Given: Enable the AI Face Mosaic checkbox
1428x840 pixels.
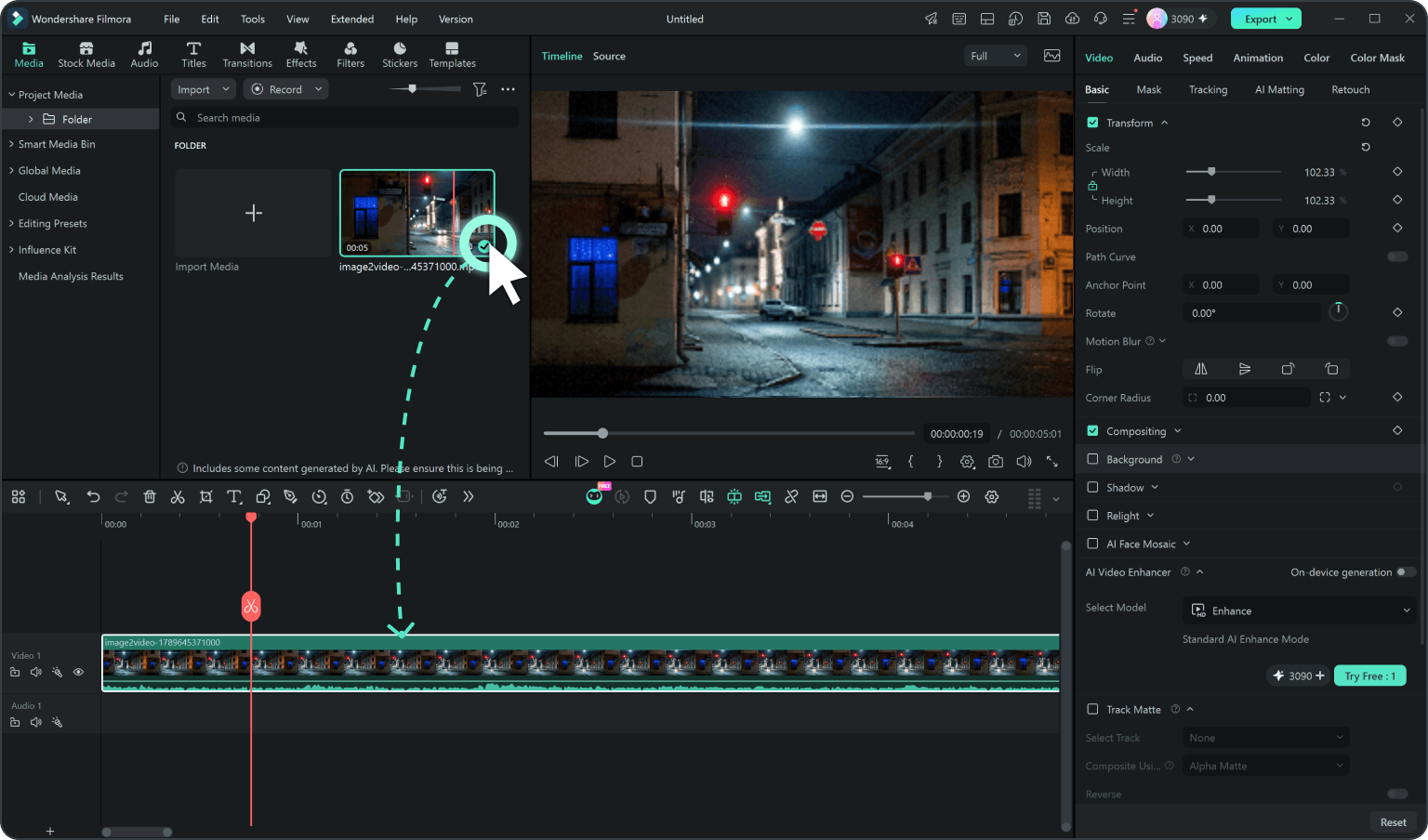Looking at the screenshot, I should pyautogui.click(x=1092, y=544).
